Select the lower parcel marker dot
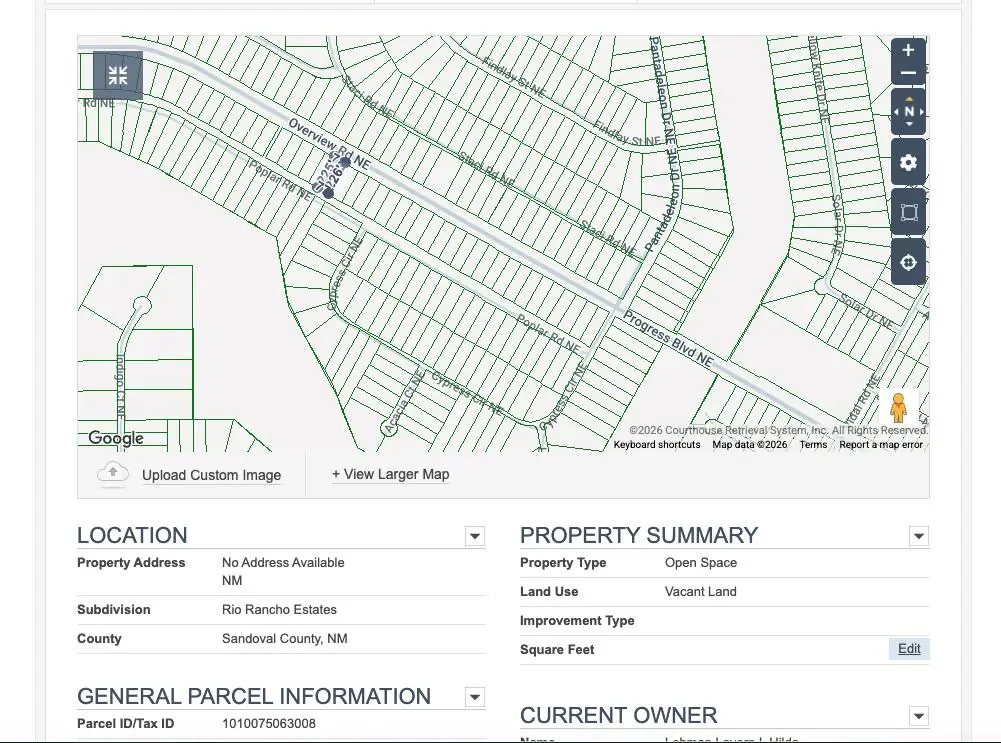 328,193
